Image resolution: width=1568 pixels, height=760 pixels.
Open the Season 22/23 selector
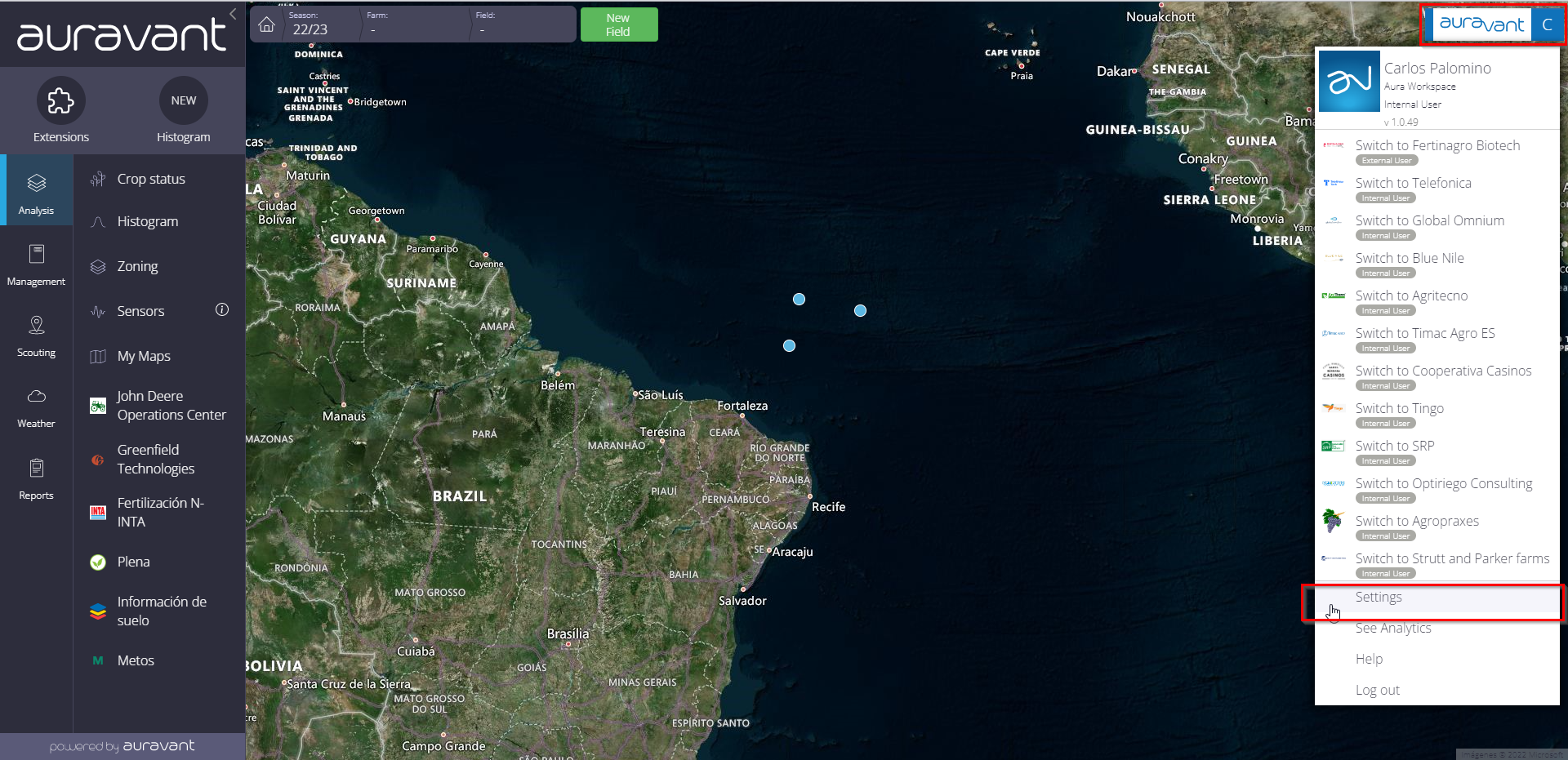tap(322, 24)
